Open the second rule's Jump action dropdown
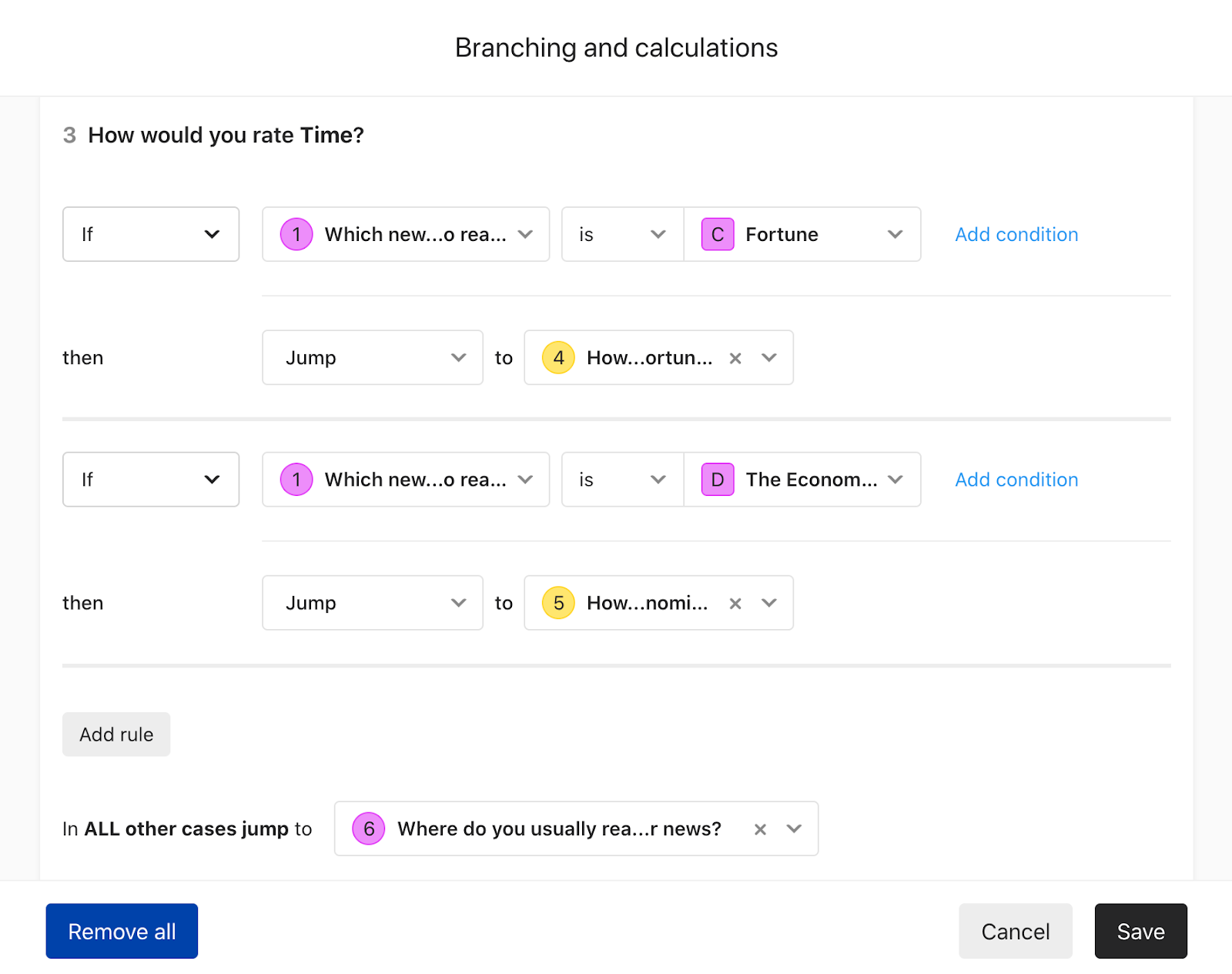This screenshot has width=1232, height=974. (x=373, y=603)
